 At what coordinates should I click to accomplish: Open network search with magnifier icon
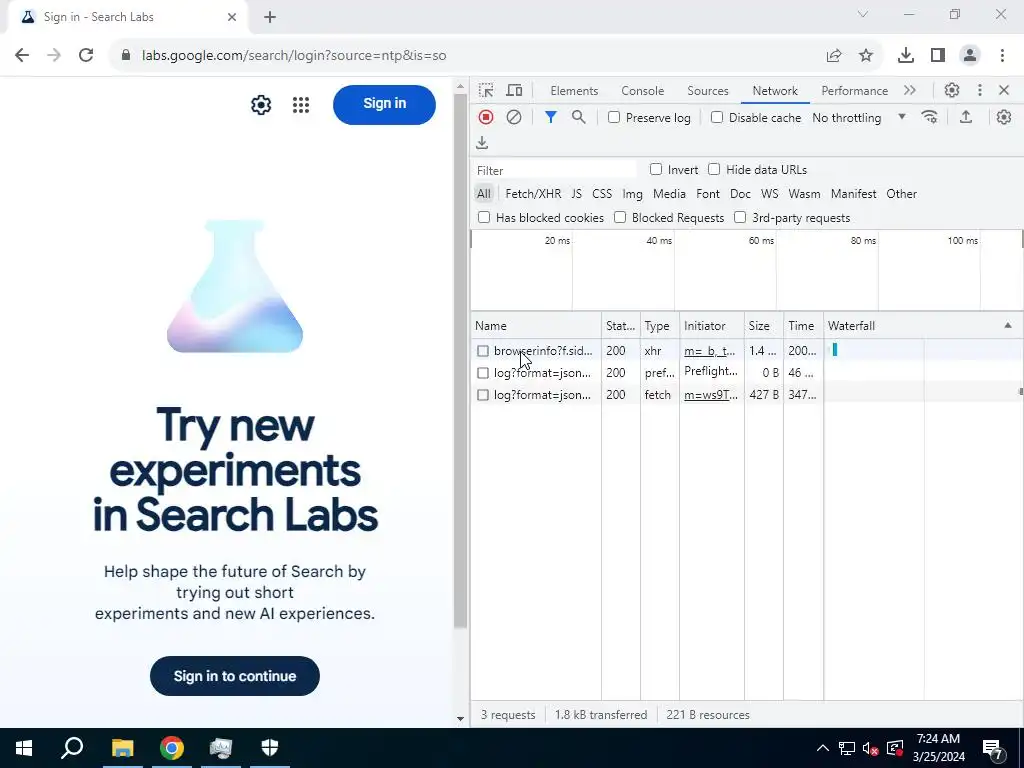click(579, 117)
